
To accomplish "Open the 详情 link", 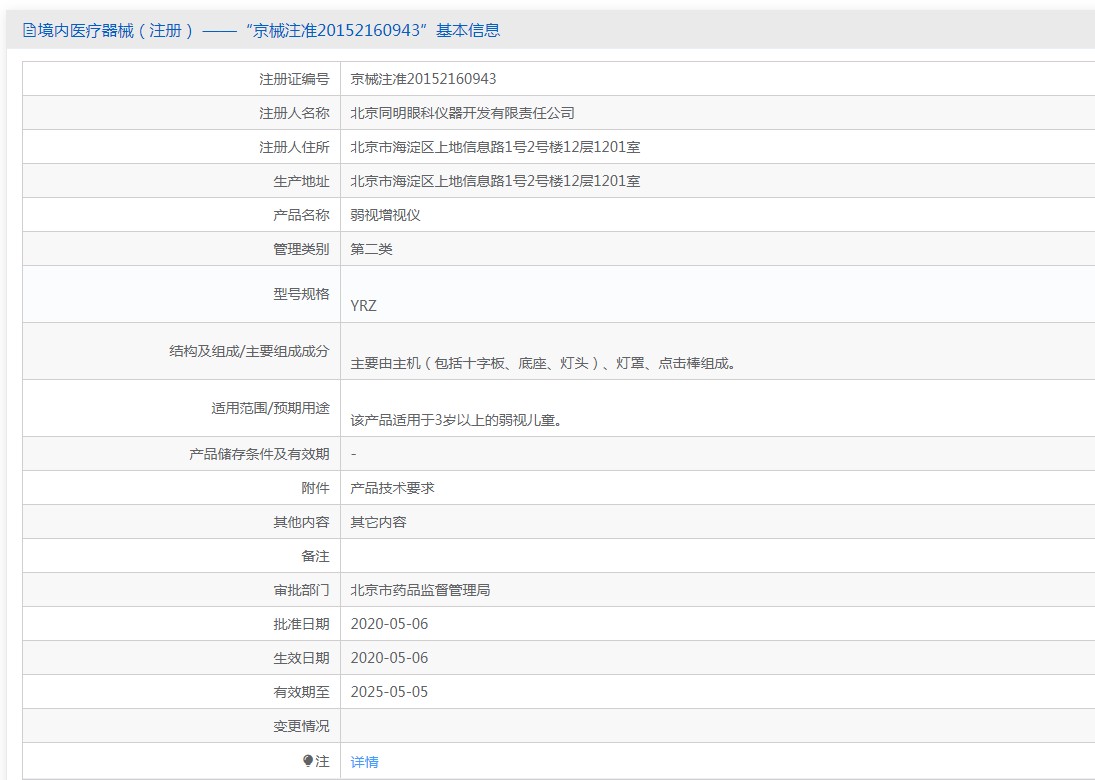I will click(364, 762).
